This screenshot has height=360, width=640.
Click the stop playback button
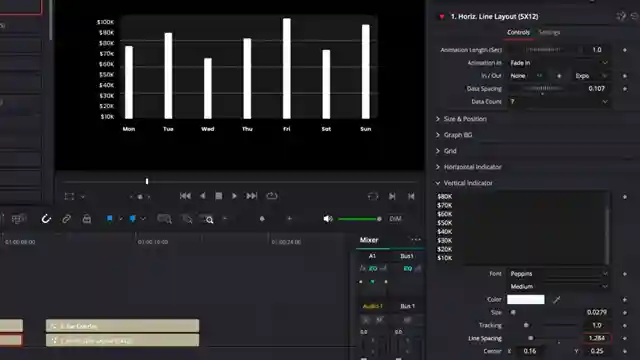pos(219,196)
